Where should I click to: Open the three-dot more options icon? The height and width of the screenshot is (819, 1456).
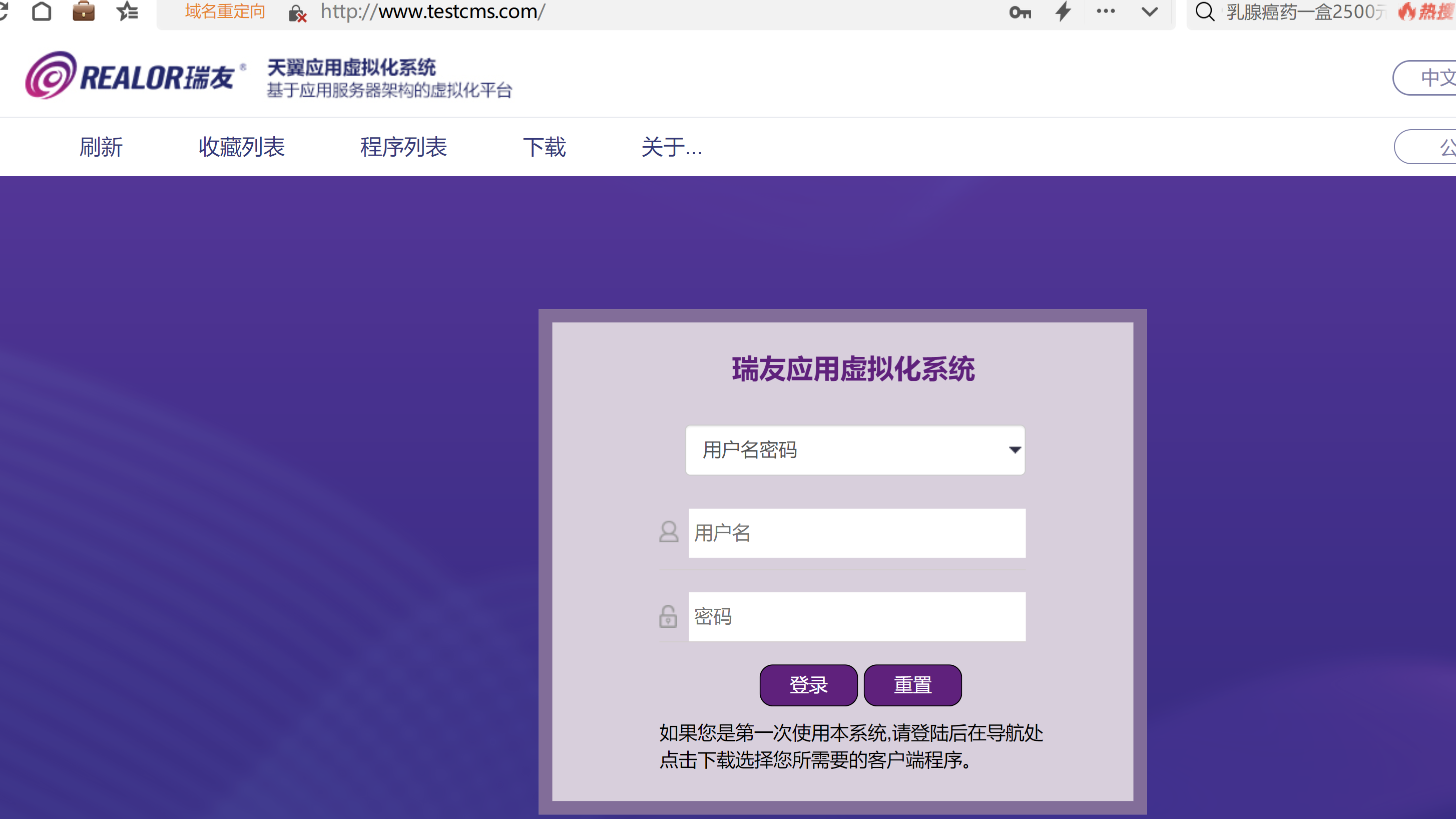coord(1106,11)
